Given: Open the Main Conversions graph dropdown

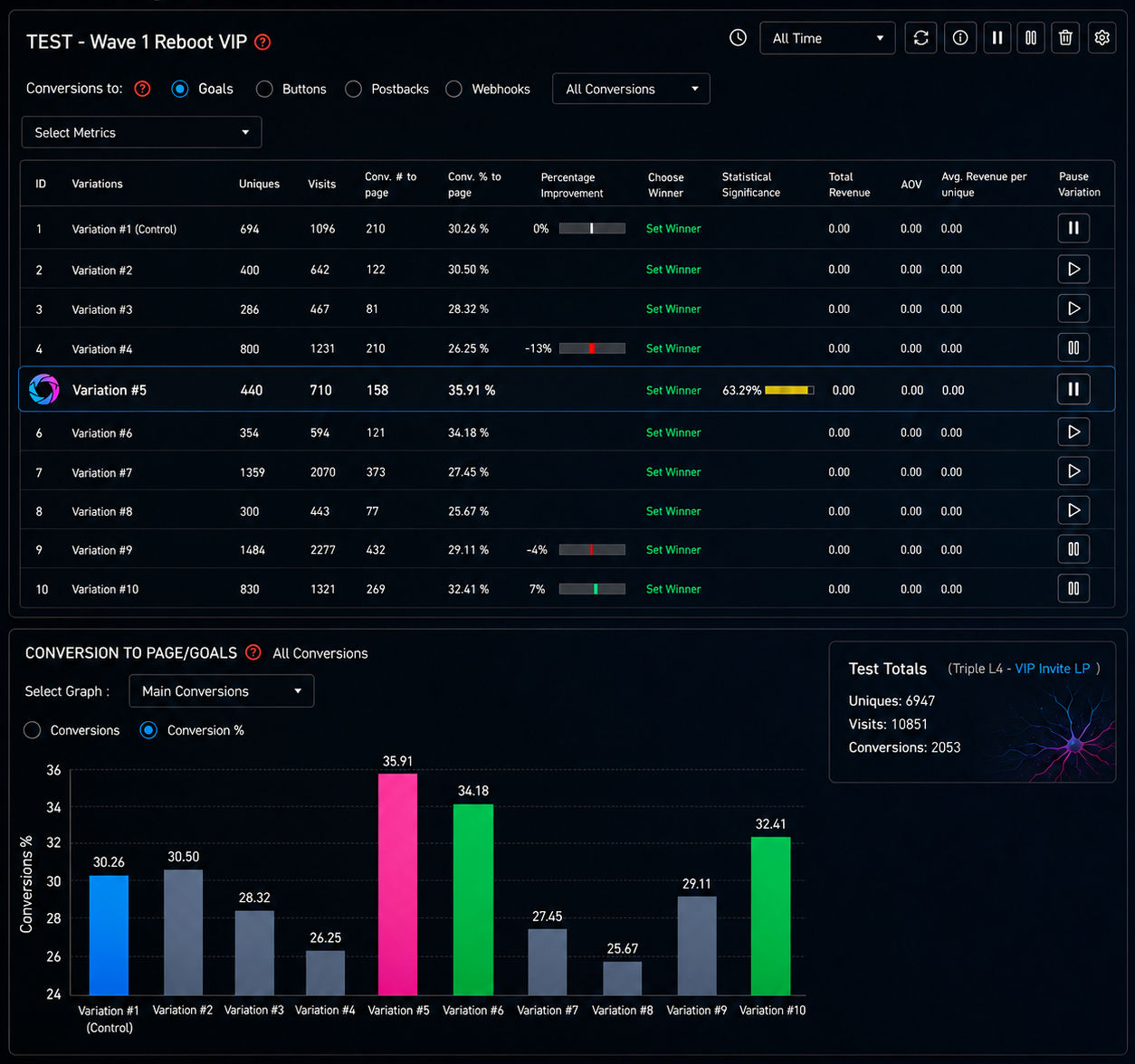Looking at the screenshot, I should tap(222, 691).
